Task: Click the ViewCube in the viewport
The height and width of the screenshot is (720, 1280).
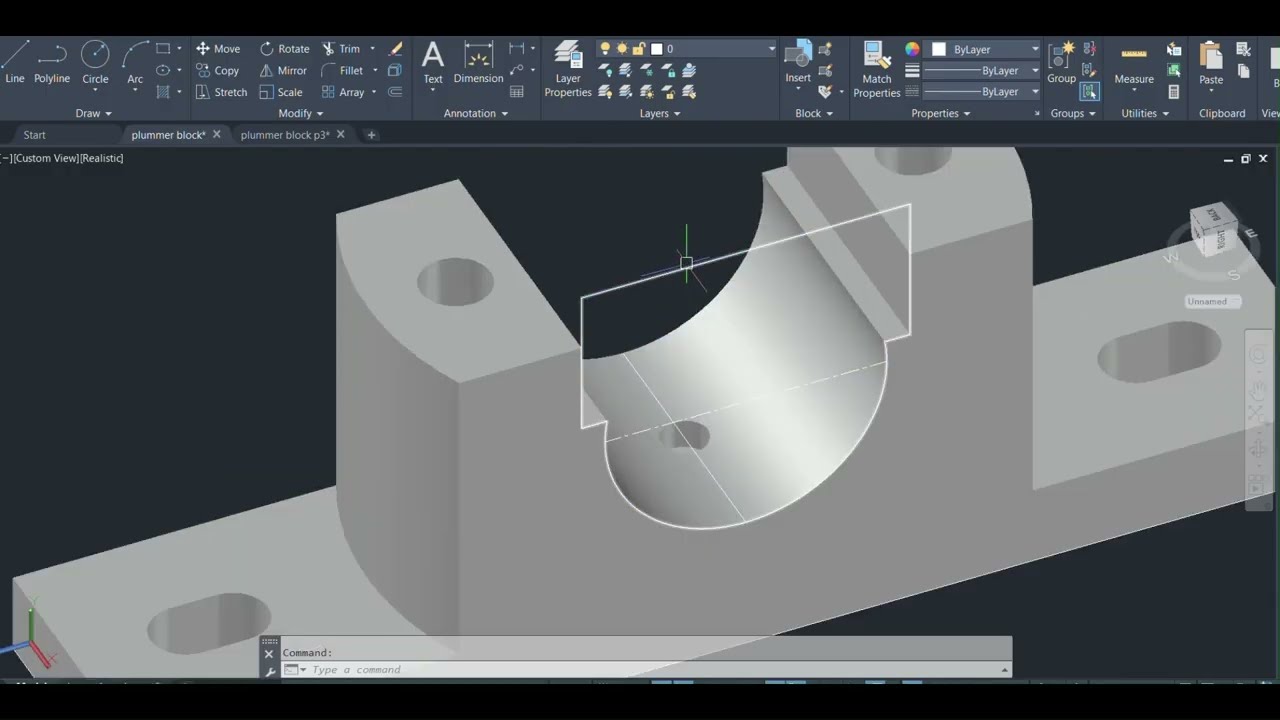Action: [x=1215, y=230]
